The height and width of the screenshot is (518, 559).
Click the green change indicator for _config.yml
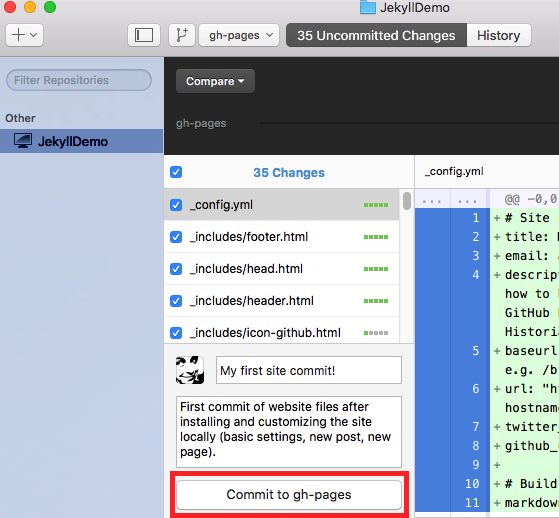(376, 205)
